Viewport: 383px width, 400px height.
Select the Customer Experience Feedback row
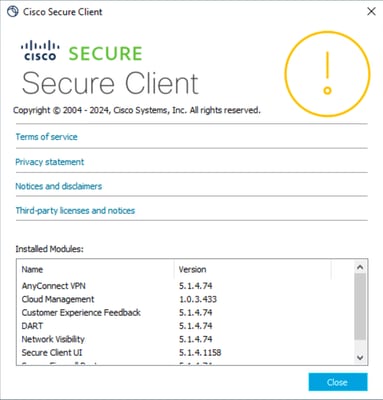(185, 313)
